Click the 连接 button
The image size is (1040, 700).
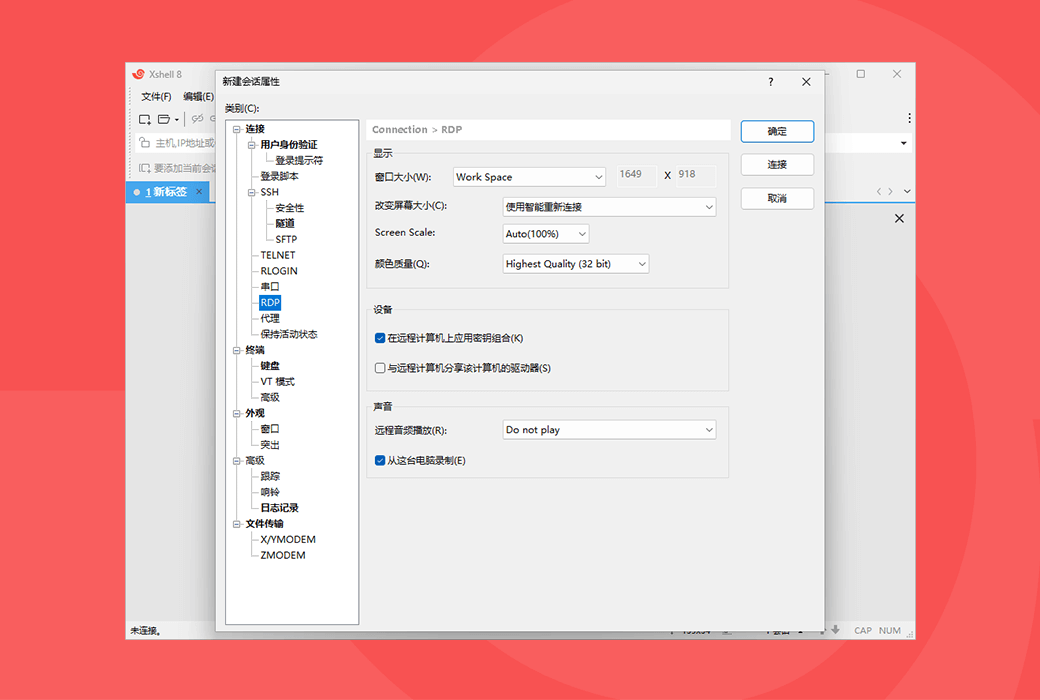pos(777,164)
